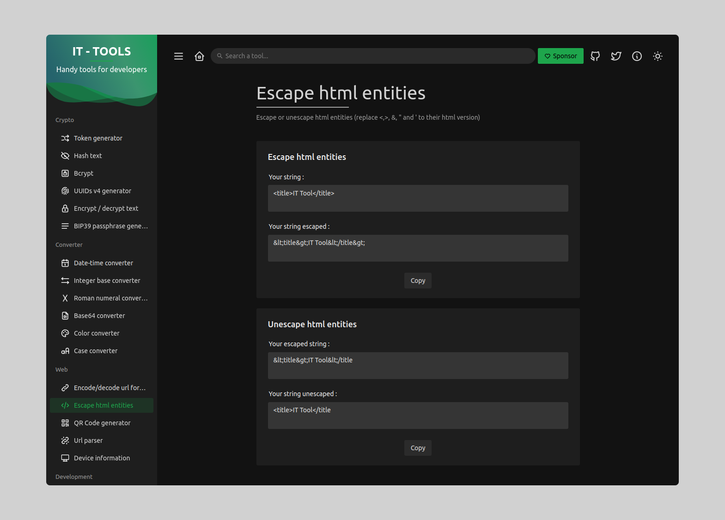Focus the Search a tool field
Image resolution: width=725 pixels, height=520 pixels.
click(x=373, y=56)
